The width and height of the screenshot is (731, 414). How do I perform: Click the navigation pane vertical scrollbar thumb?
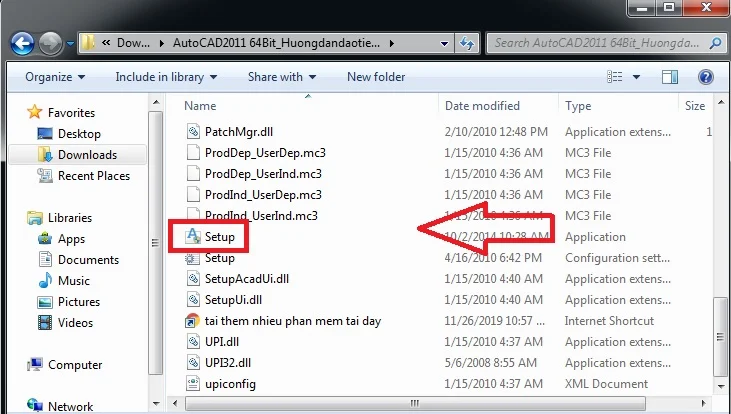(156, 242)
